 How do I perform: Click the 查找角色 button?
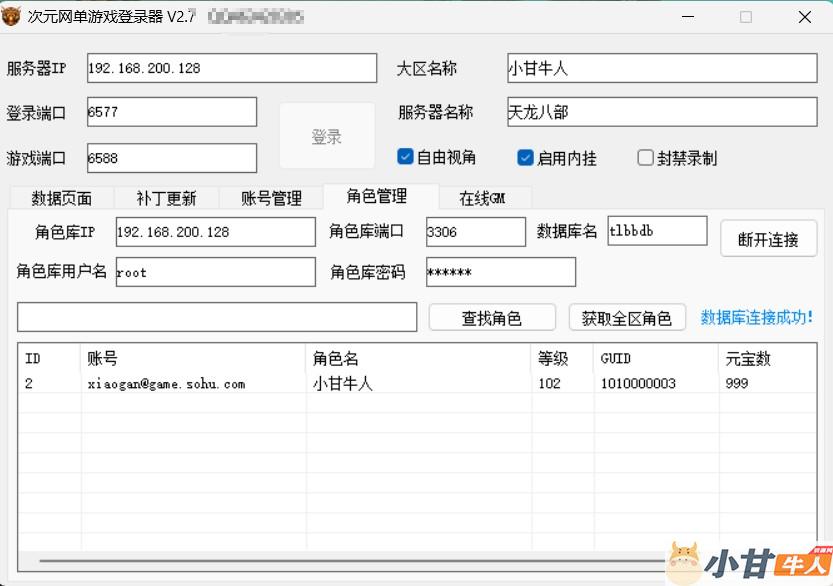pos(492,318)
